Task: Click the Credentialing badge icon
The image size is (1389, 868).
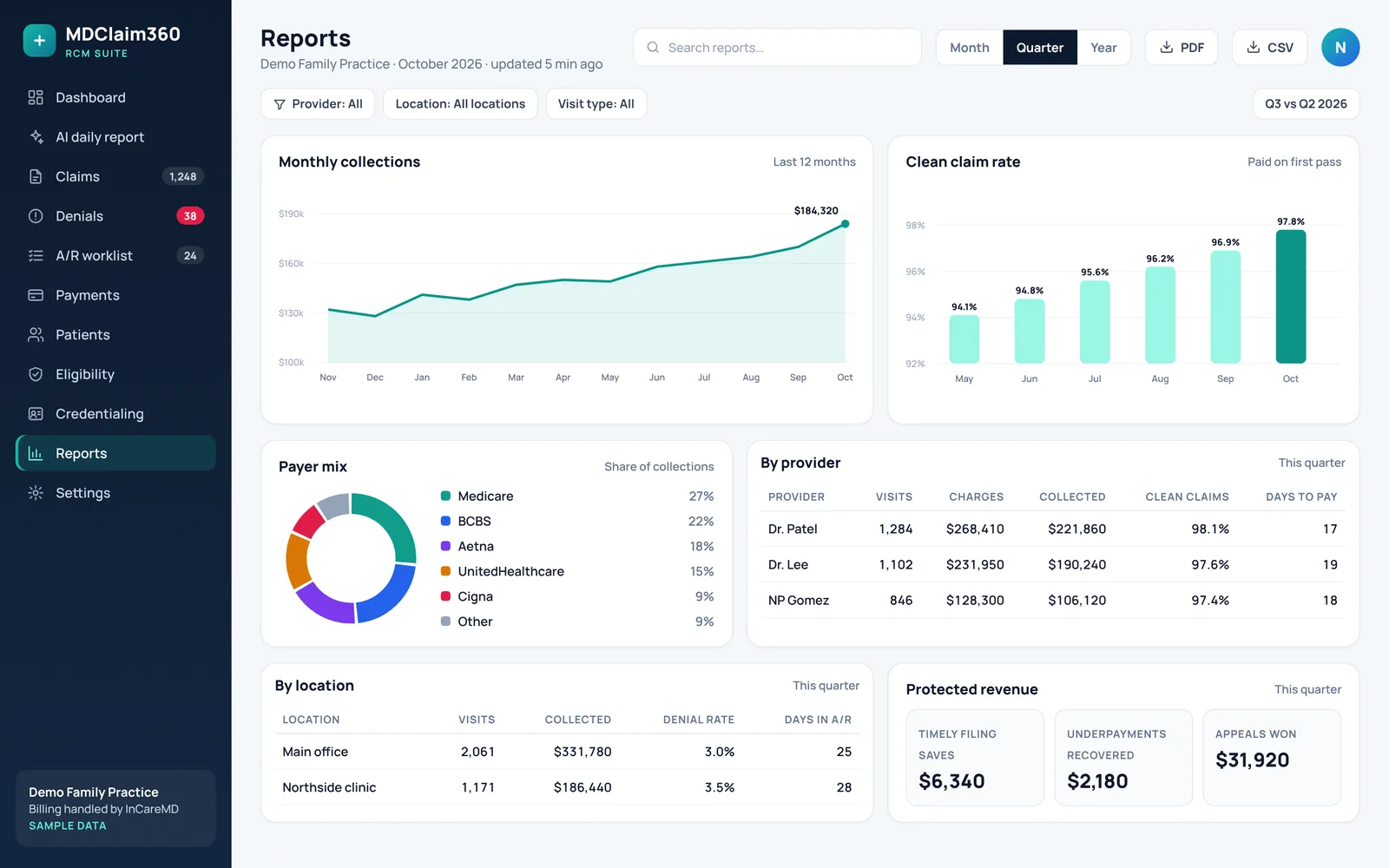Action: tap(36, 414)
